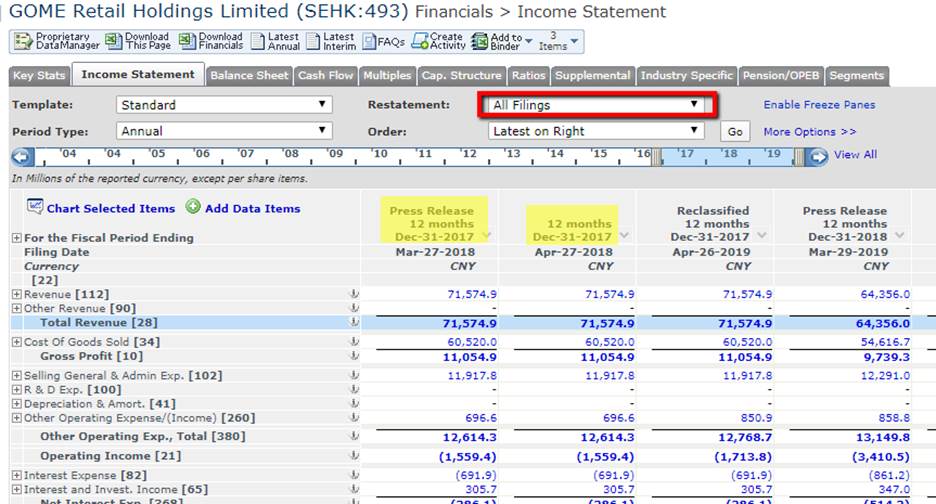Click anchor icon on Other Operating Exp., Total row
Image resolution: width=936 pixels, height=504 pixels.
pos(354,436)
